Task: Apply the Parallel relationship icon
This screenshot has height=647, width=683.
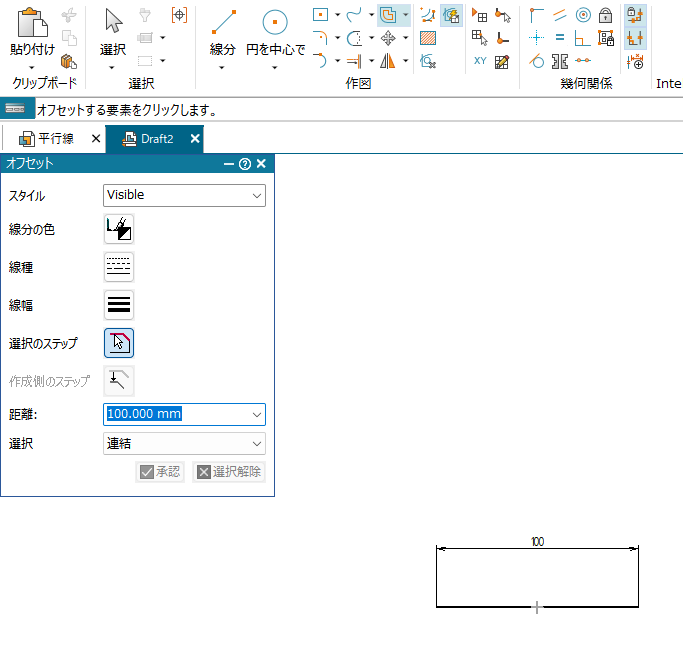Action: pyautogui.click(x=560, y=15)
